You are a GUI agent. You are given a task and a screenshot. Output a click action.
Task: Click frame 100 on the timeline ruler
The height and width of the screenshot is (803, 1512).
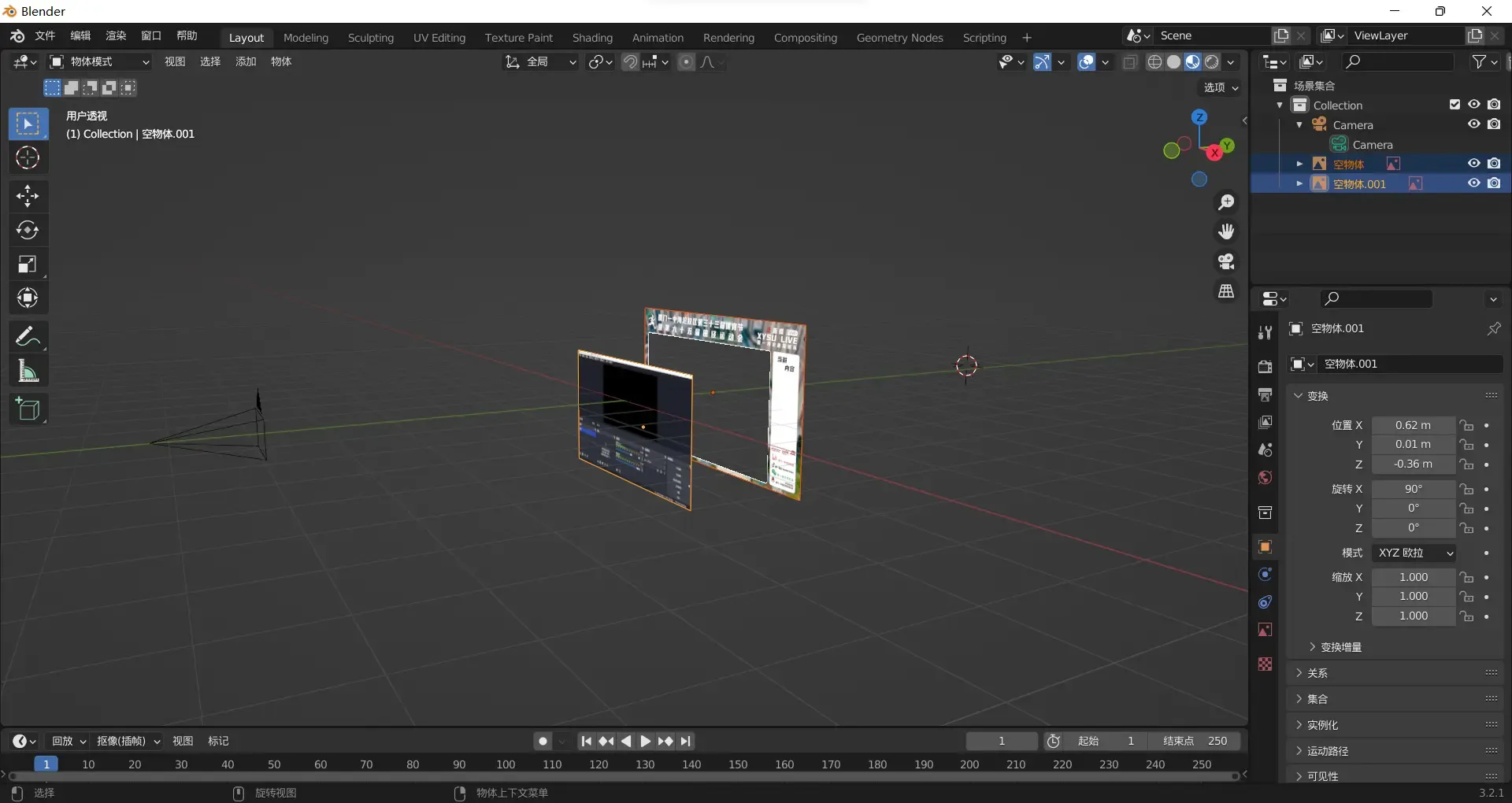coord(506,764)
